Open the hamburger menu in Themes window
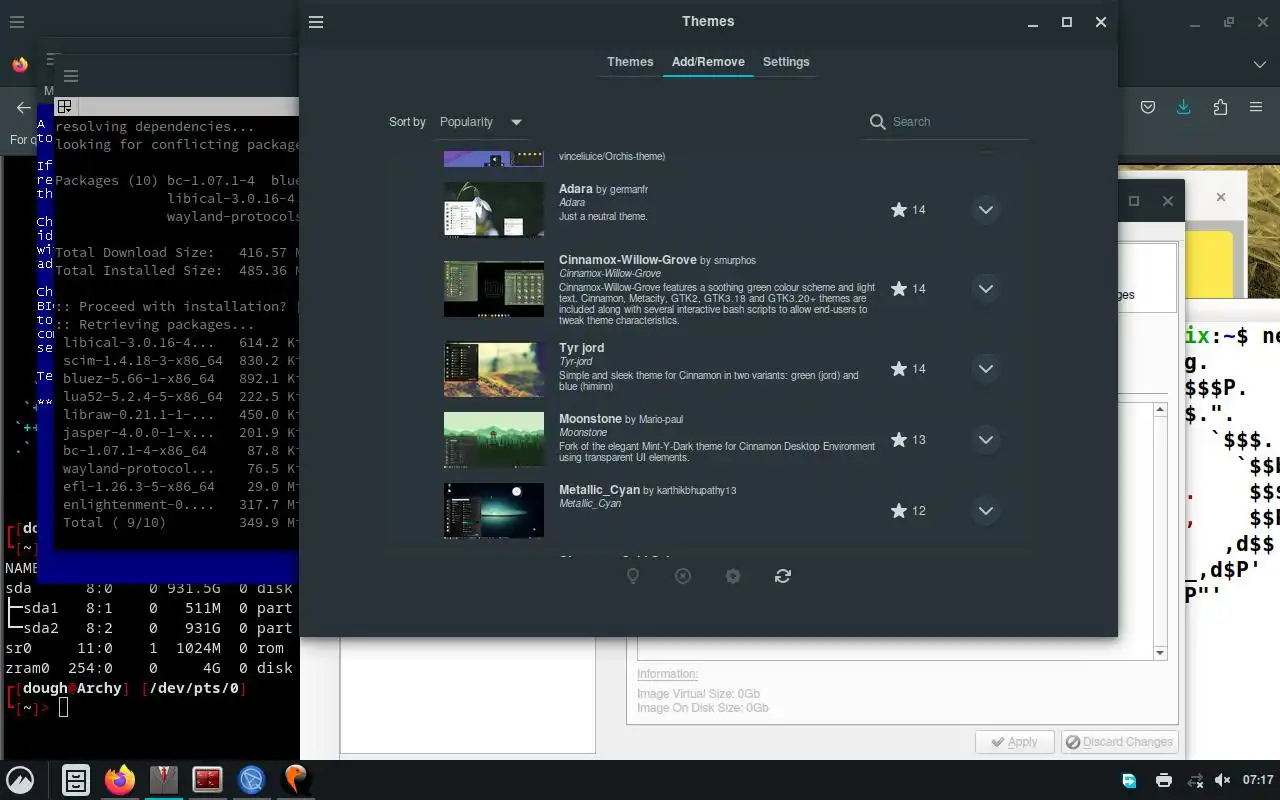 pyautogui.click(x=316, y=22)
